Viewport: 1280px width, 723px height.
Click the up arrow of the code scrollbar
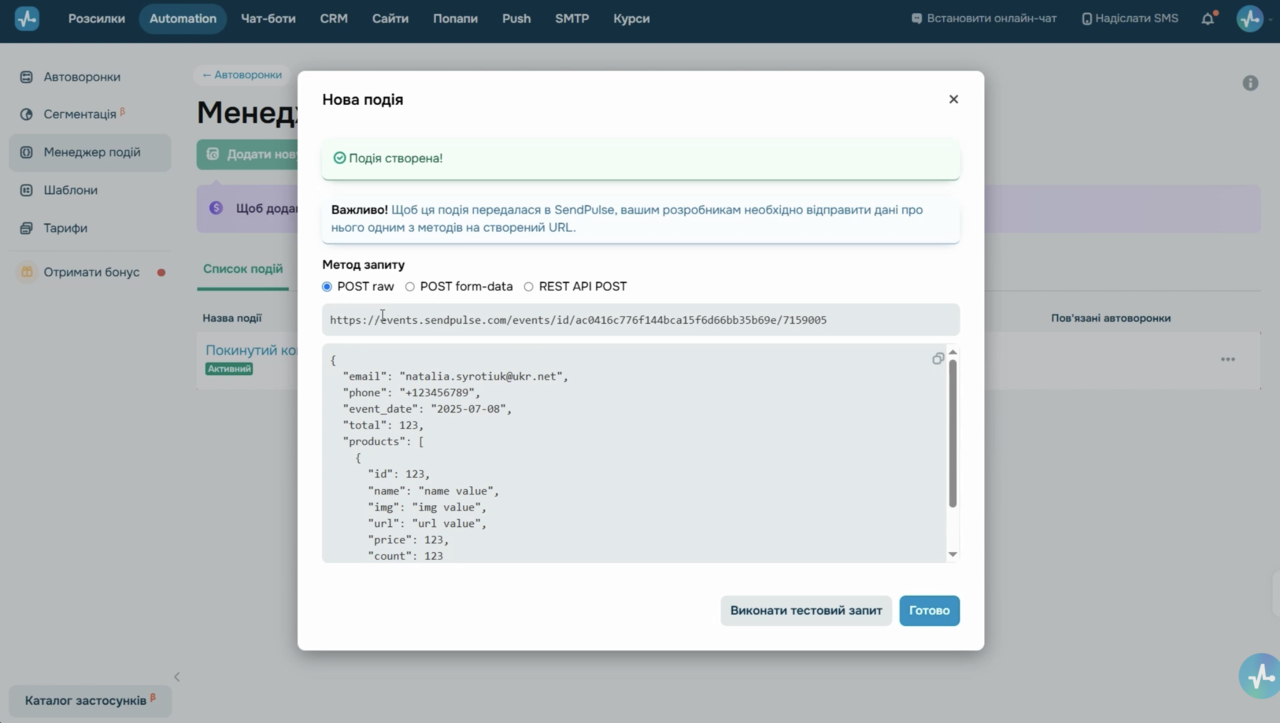pyautogui.click(x=952, y=352)
